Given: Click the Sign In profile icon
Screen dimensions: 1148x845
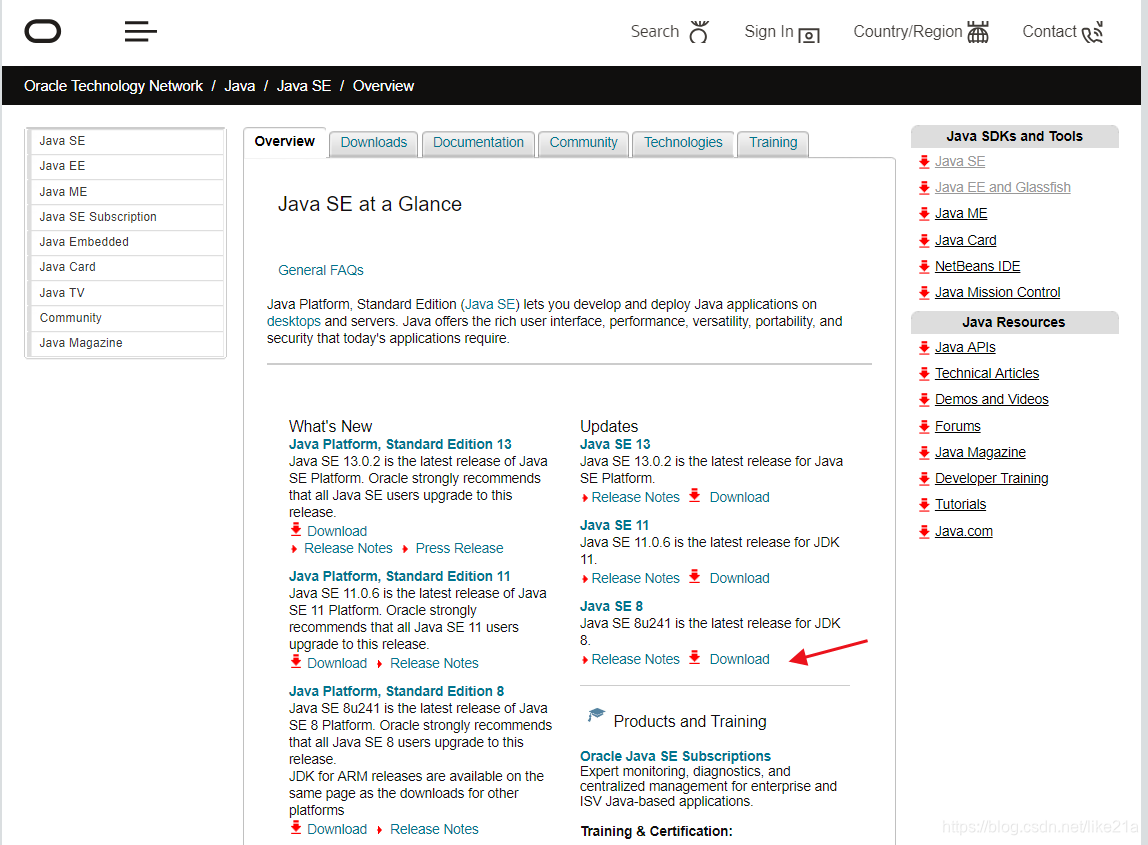Looking at the screenshot, I should 809,35.
